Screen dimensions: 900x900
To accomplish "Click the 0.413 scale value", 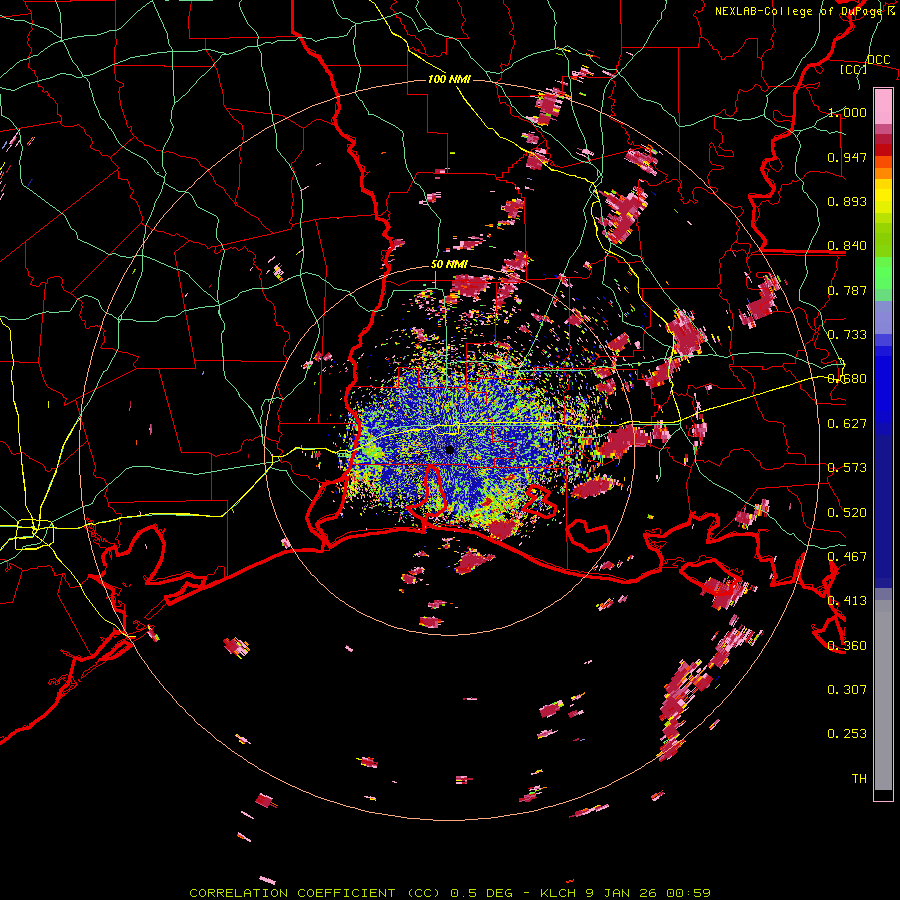I will pos(847,601).
